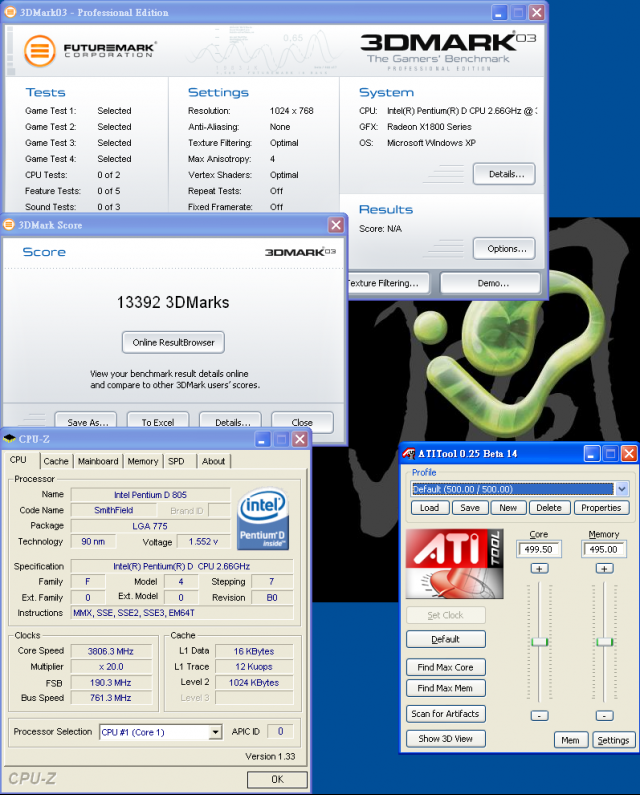Switch to the Mainboard tab in CPU-Z
Screen dimensions: 640x795
98,461
